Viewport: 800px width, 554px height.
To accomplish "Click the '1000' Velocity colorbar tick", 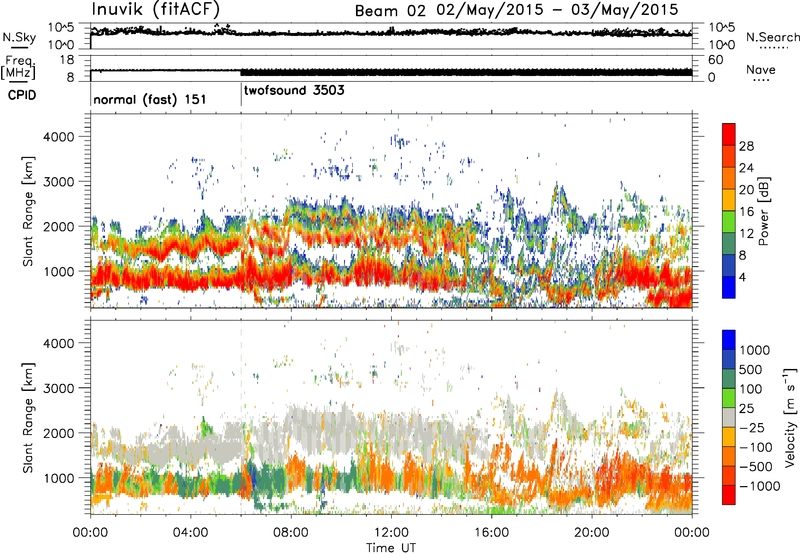I will [755, 350].
